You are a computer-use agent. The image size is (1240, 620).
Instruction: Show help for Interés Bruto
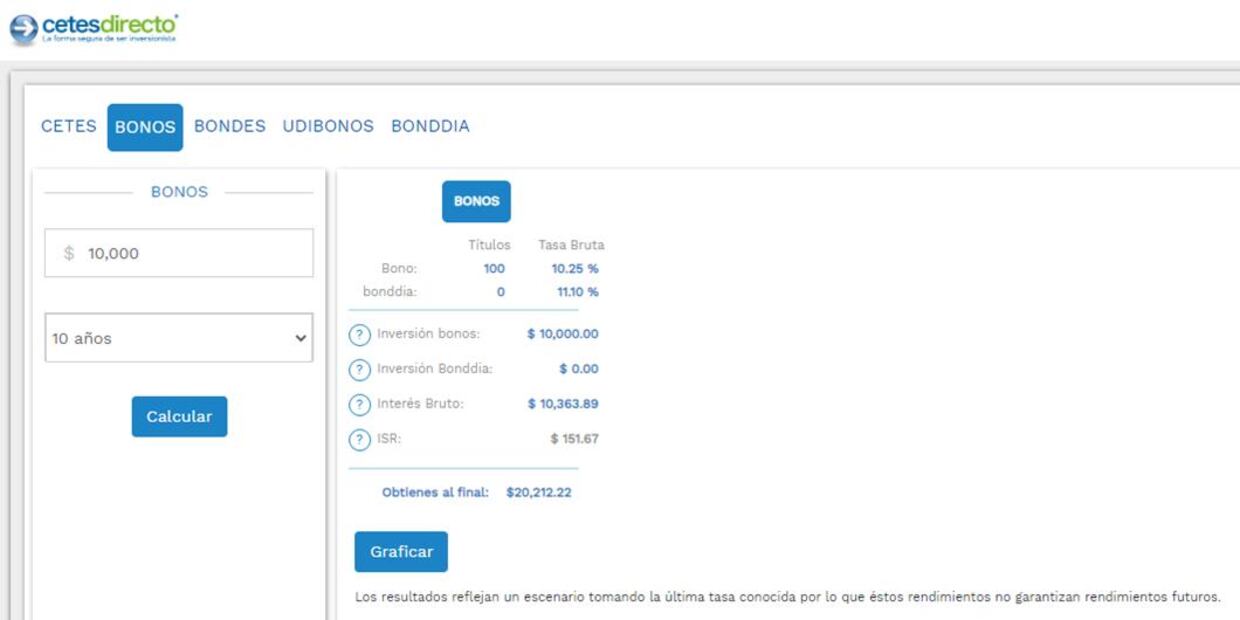click(359, 405)
